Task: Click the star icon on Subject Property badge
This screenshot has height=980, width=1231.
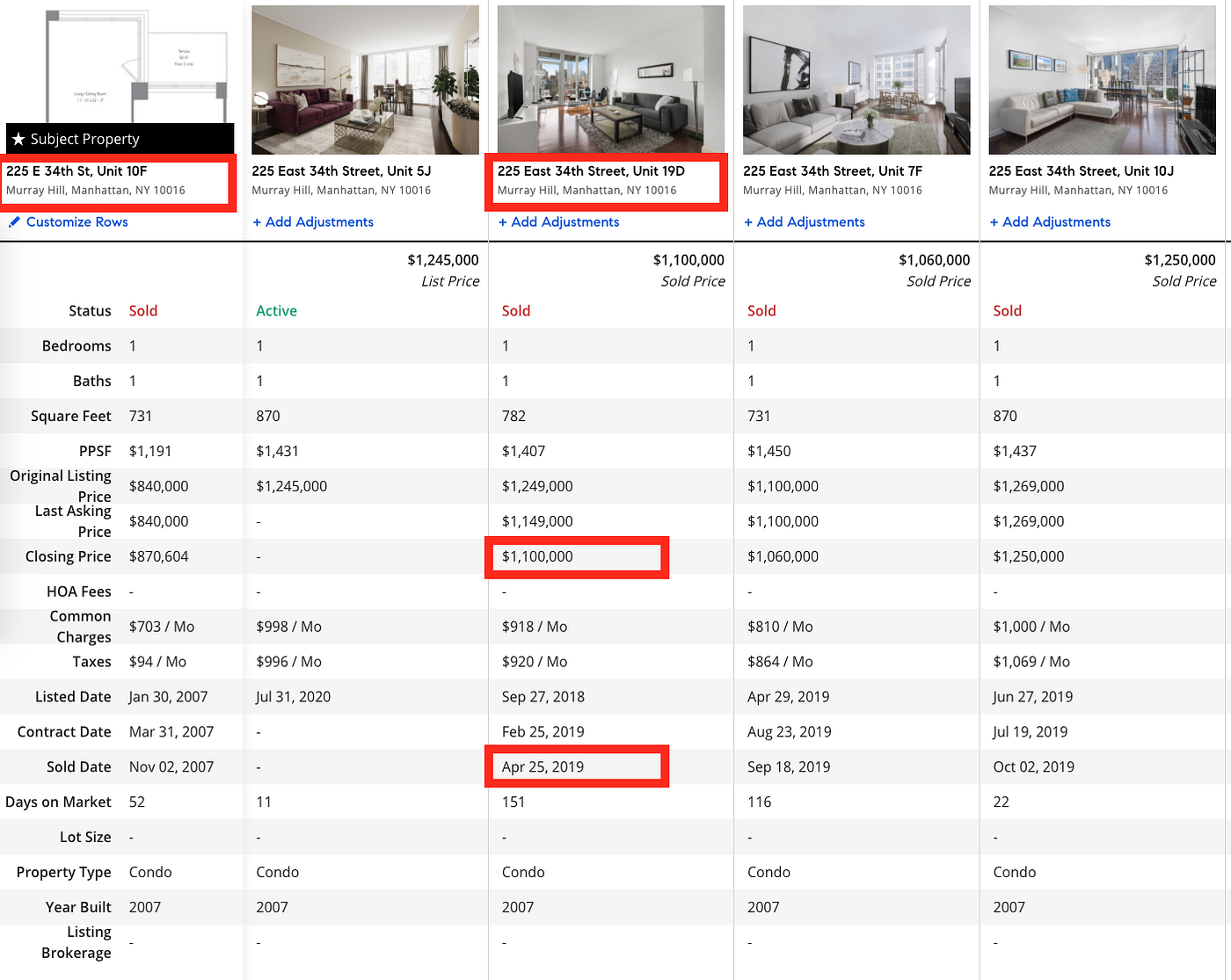Action: click(x=18, y=138)
